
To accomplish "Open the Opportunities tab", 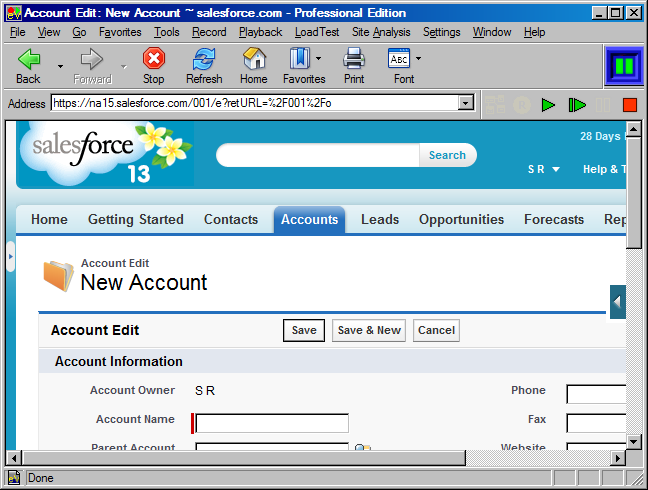I will pos(461,219).
